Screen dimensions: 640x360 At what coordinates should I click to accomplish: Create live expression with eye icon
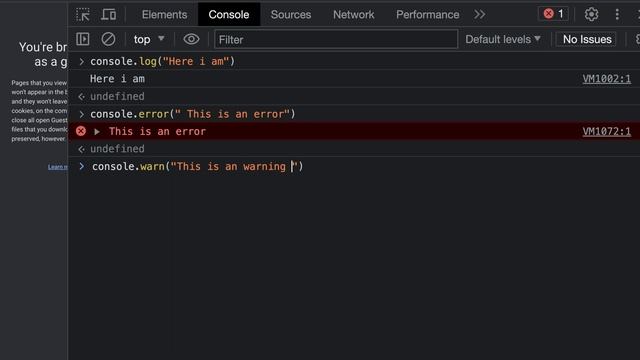tap(191, 39)
